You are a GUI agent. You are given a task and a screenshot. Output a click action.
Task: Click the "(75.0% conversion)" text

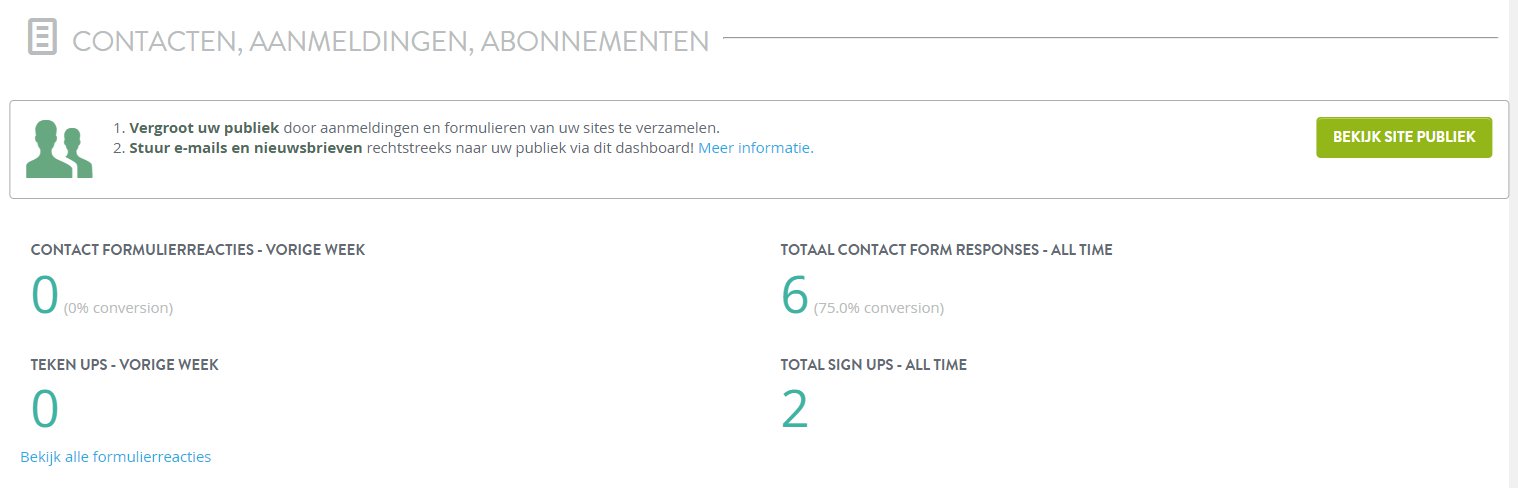(879, 308)
